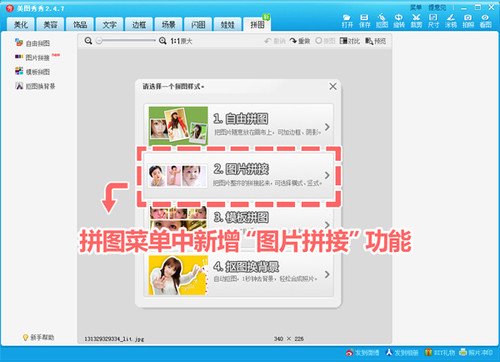Viewport: 500px width, 362px height.
Task: Switch to the 边框 tab
Action: (x=139, y=24)
